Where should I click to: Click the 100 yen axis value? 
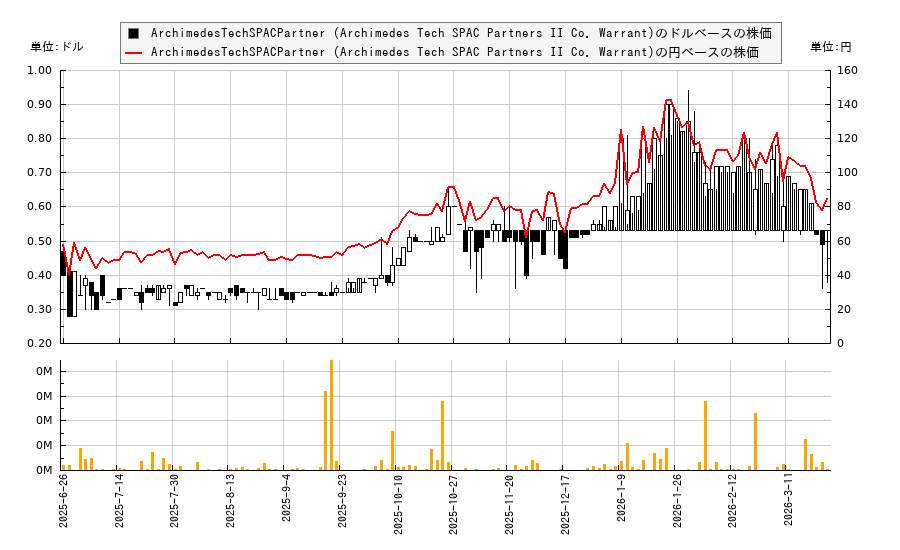pyautogui.click(x=848, y=172)
